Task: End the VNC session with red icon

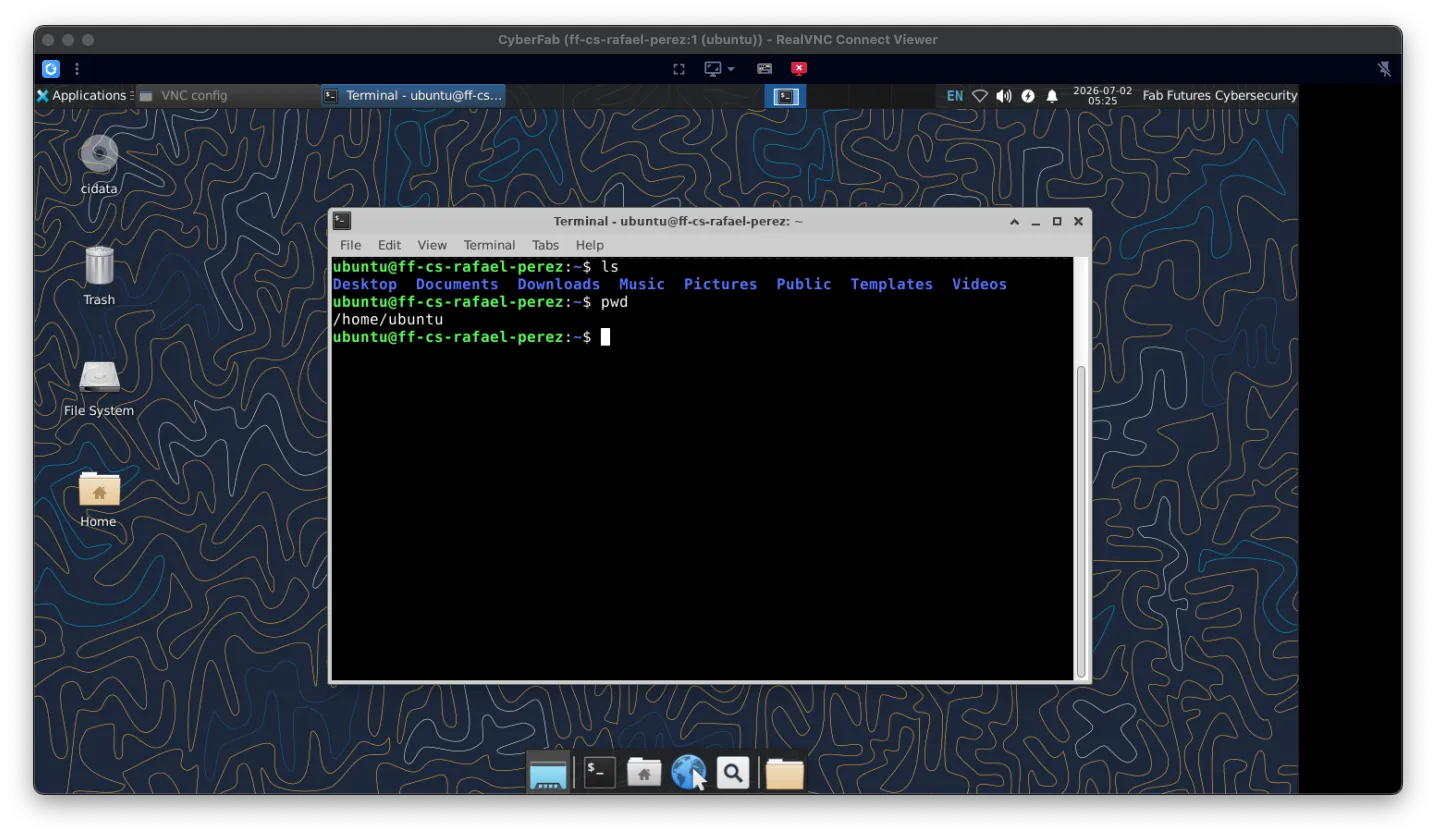Action: 799,69
